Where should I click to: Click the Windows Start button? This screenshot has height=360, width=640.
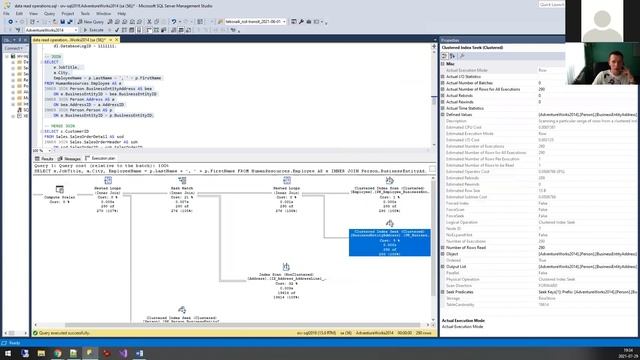(x=8, y=353)
